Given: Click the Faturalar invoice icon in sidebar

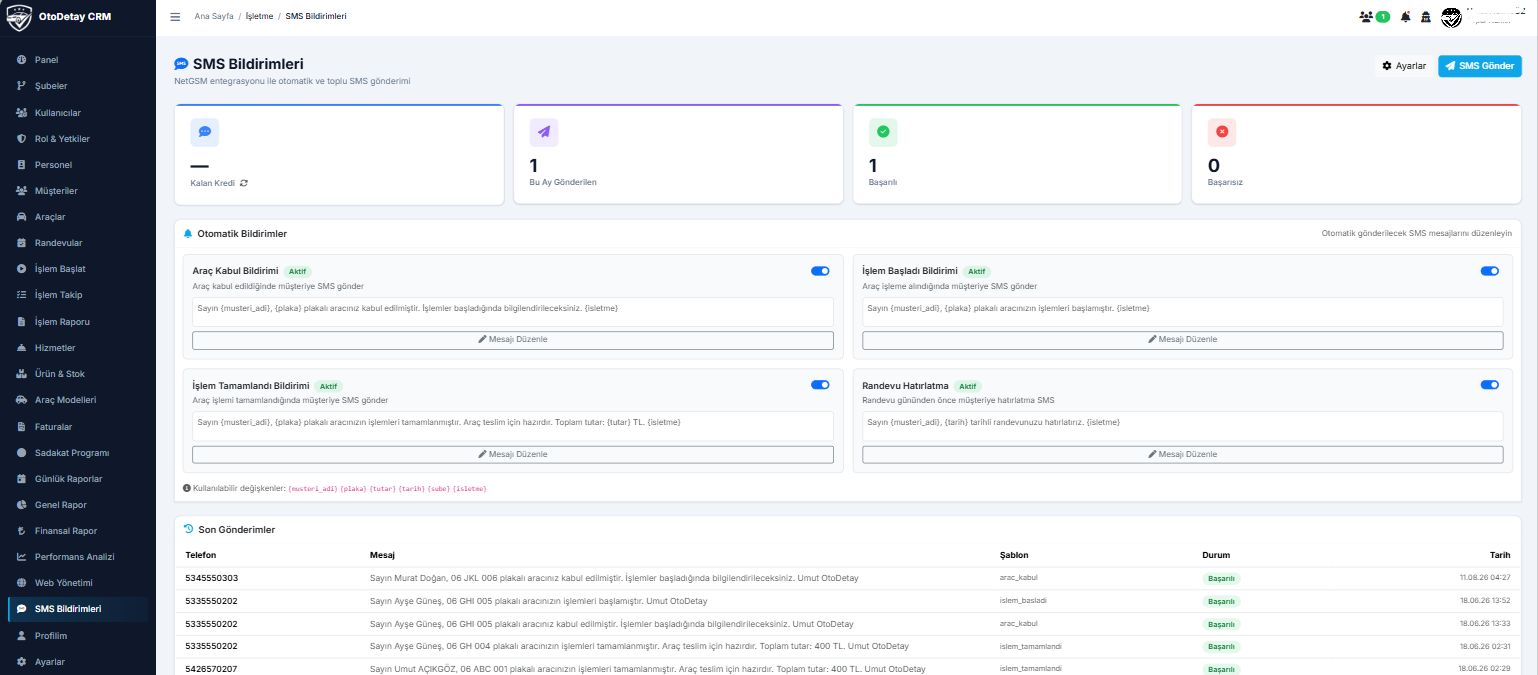Looking at the screenshot, I should click(x=21, y=426).
